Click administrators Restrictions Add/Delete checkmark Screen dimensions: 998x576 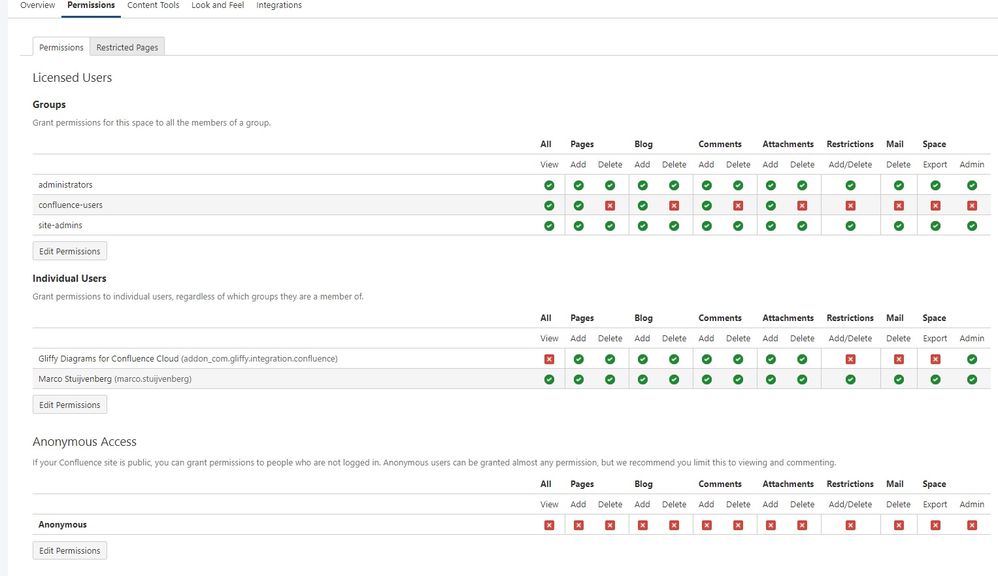point(850,185)
